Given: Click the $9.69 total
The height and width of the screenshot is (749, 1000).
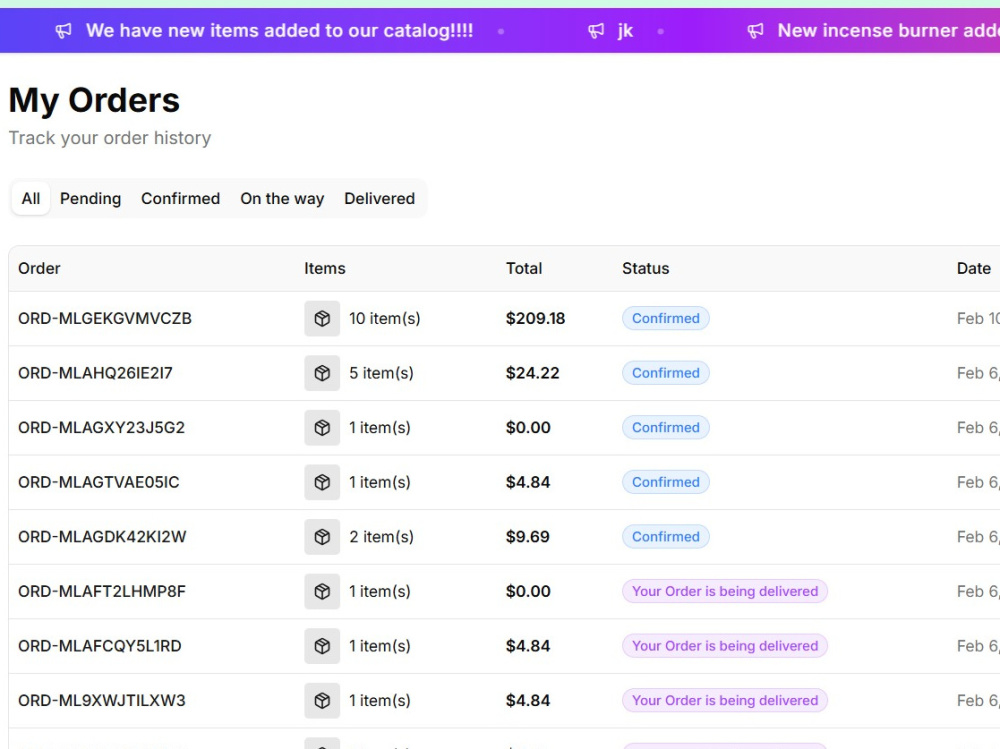Looking at the screenshot, I should 527,537.
